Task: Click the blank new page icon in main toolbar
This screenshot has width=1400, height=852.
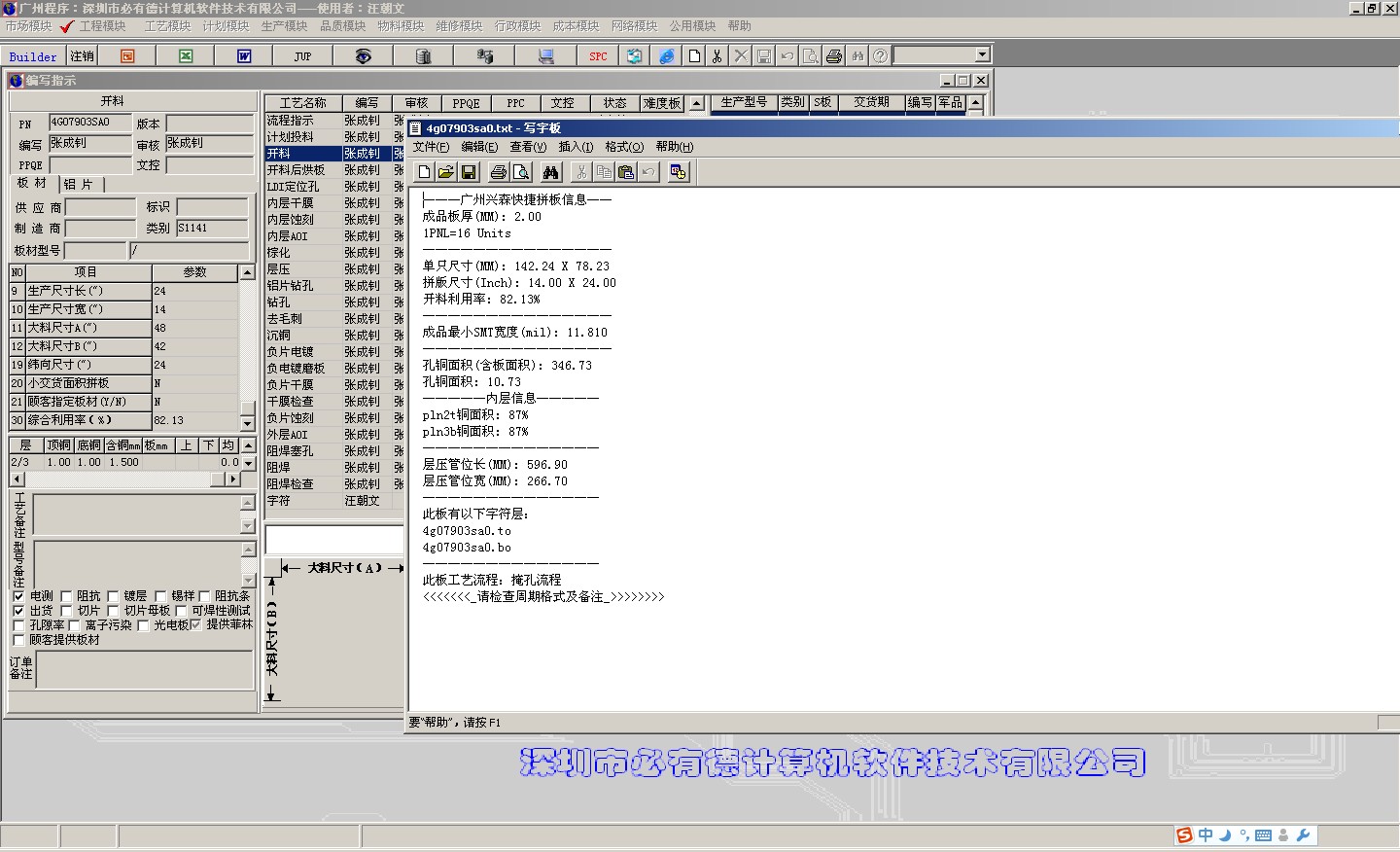Action: (x=694, y=56)
